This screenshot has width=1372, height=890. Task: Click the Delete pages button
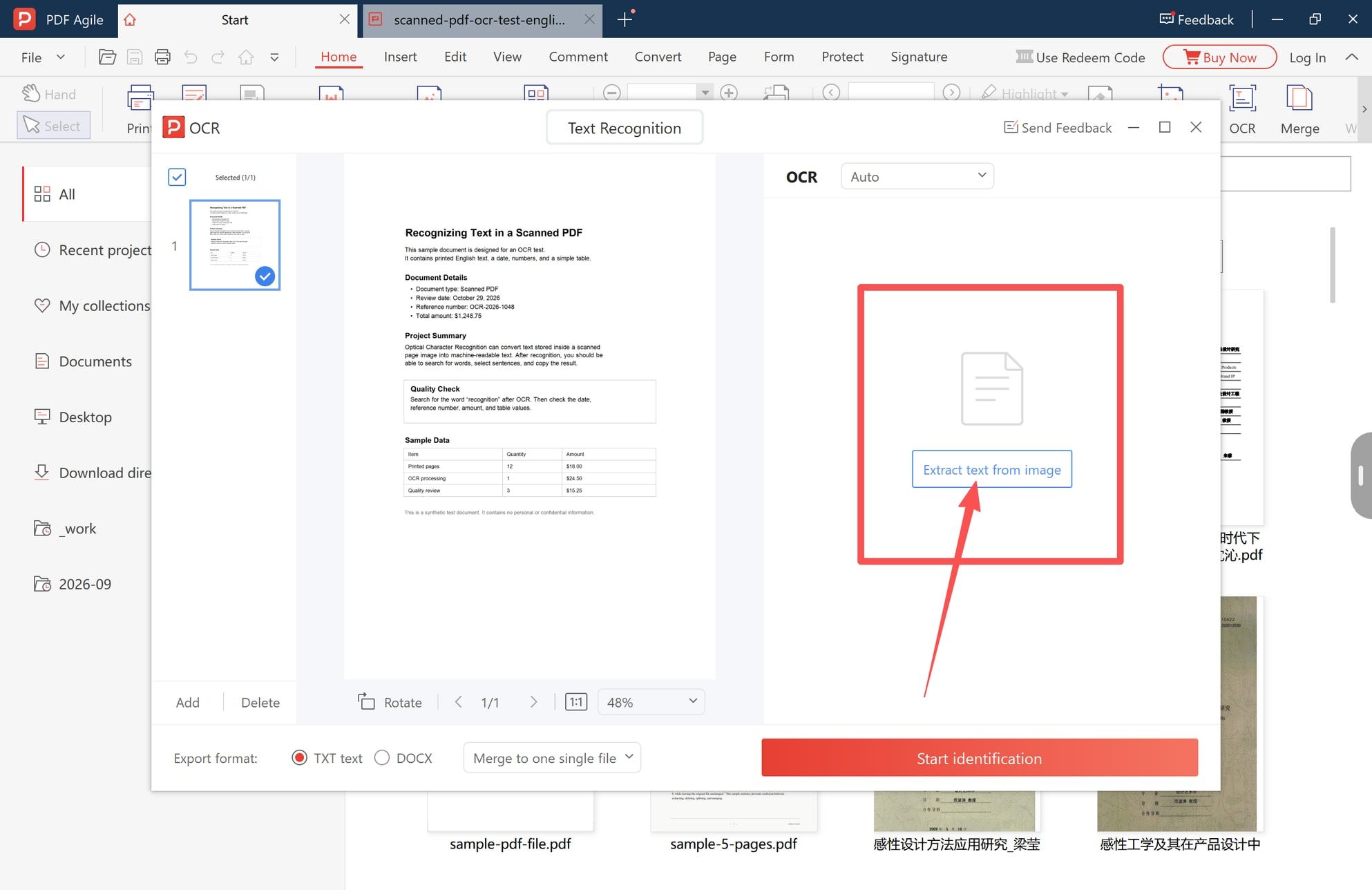pyautogui.click(x=260, y=703)
